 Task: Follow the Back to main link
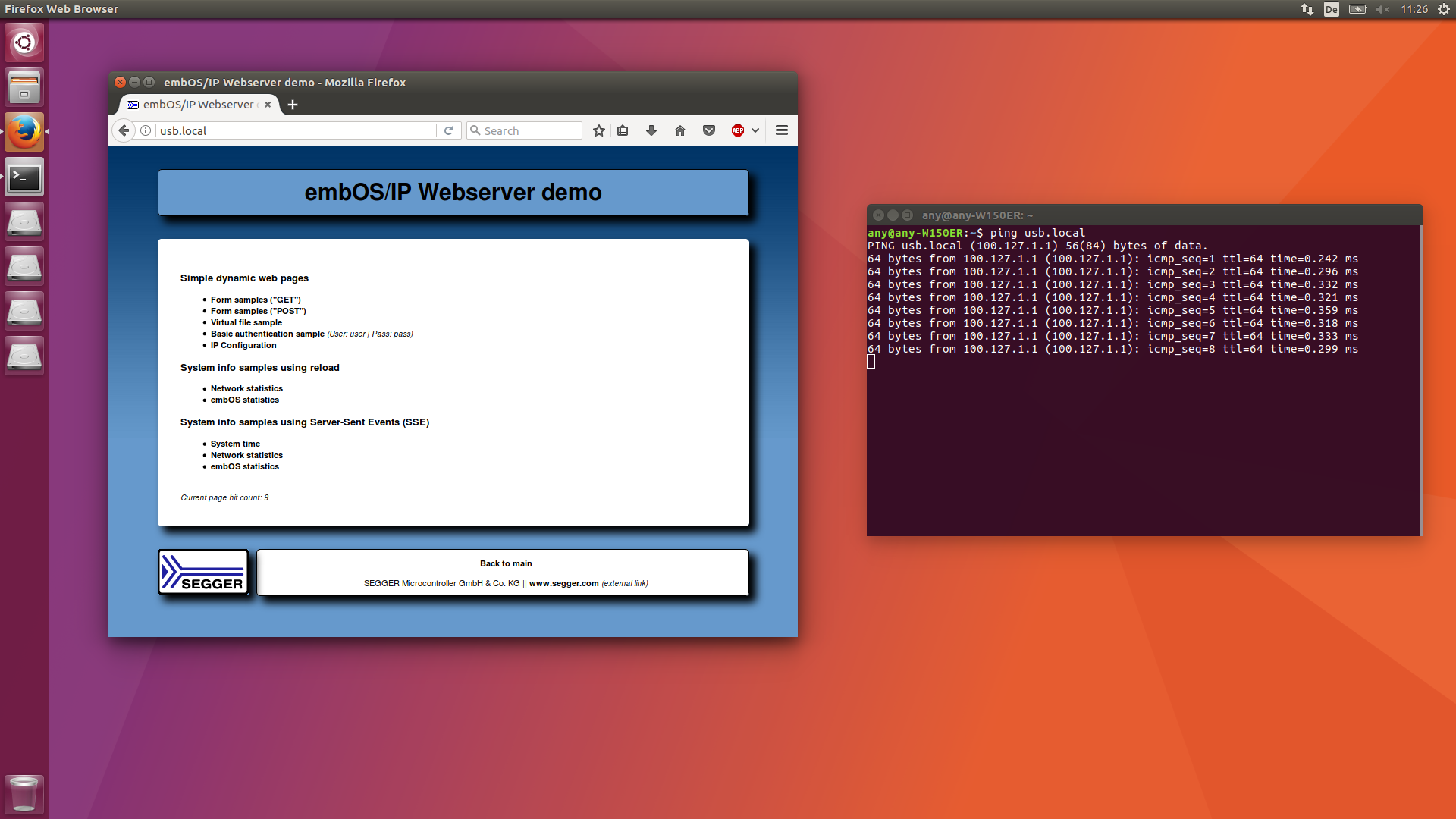click(x=506, y=563)
